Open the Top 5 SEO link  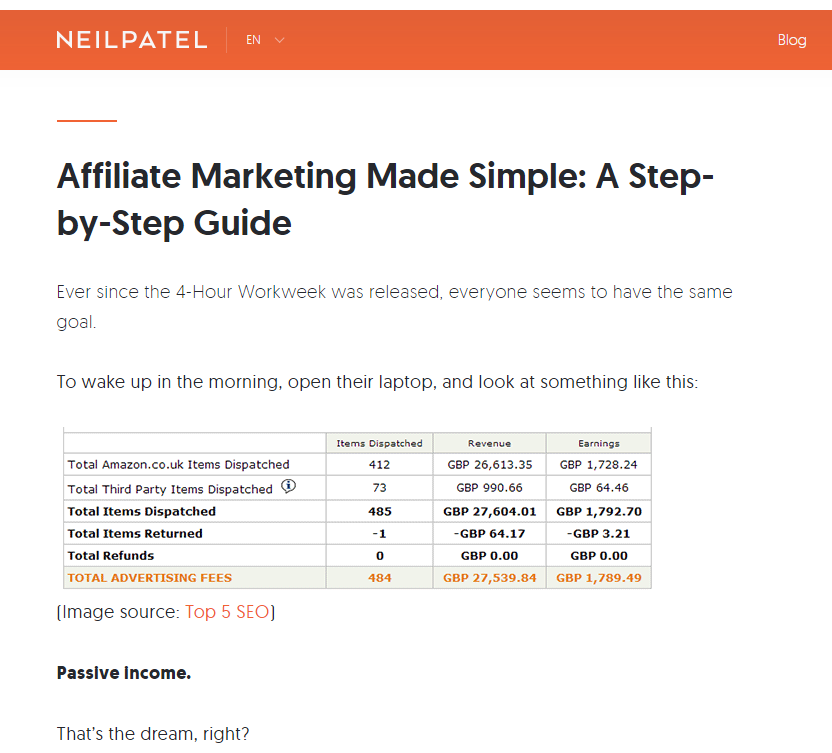pyautogui.click(x=227, y=612)
